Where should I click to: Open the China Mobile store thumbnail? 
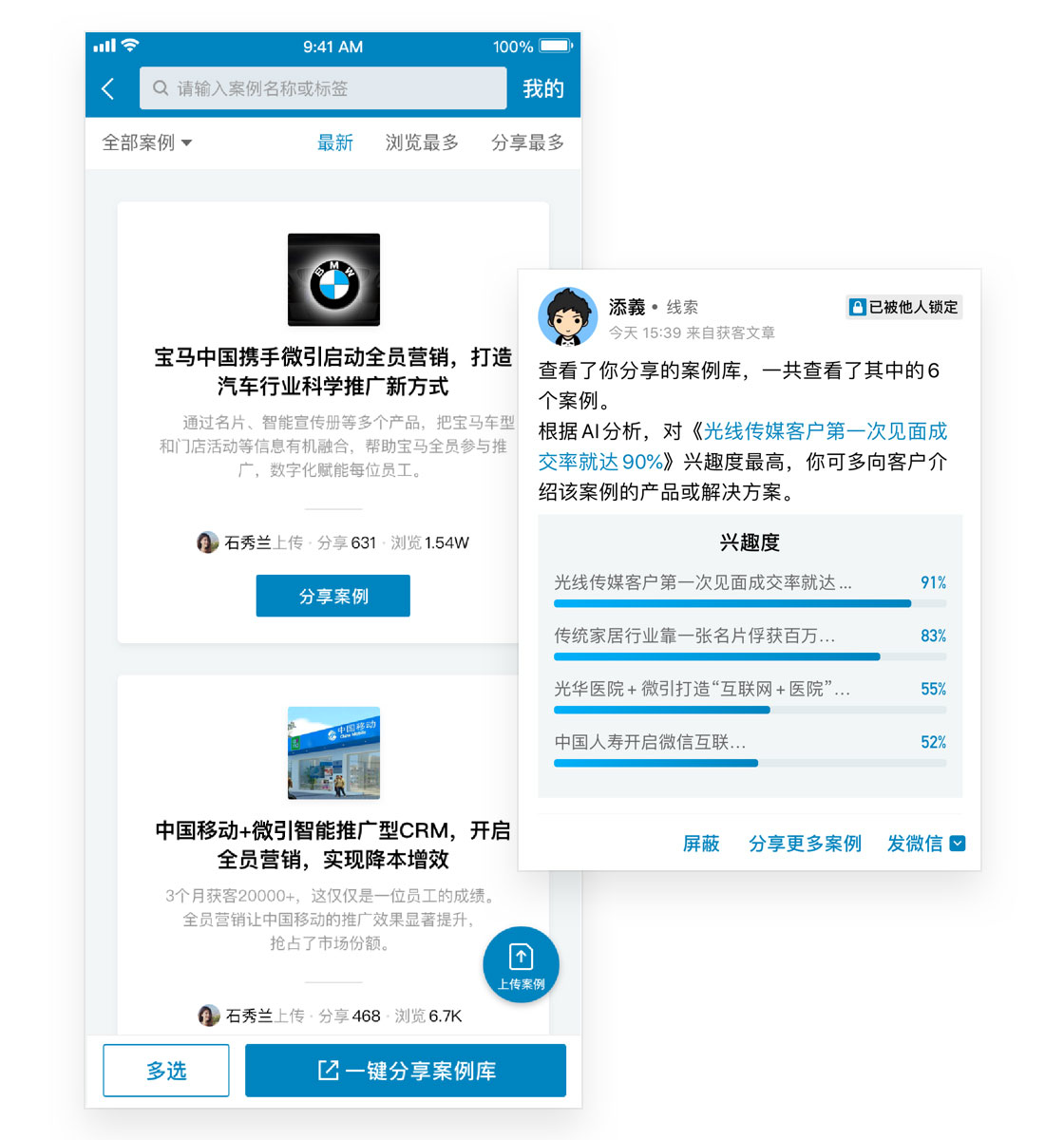coord(333,752)
